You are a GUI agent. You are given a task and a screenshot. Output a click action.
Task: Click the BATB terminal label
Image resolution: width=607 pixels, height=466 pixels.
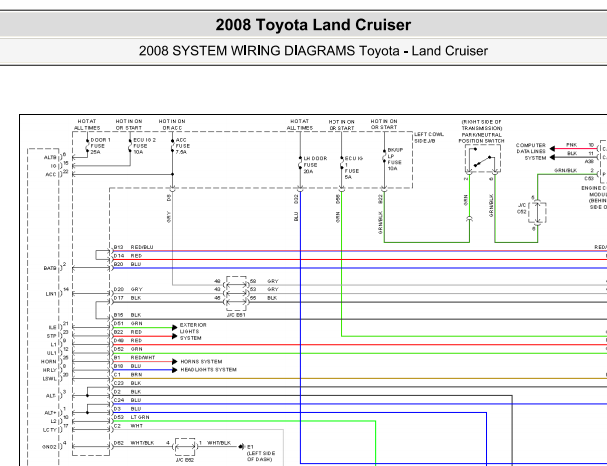click(x=49, y=268)
